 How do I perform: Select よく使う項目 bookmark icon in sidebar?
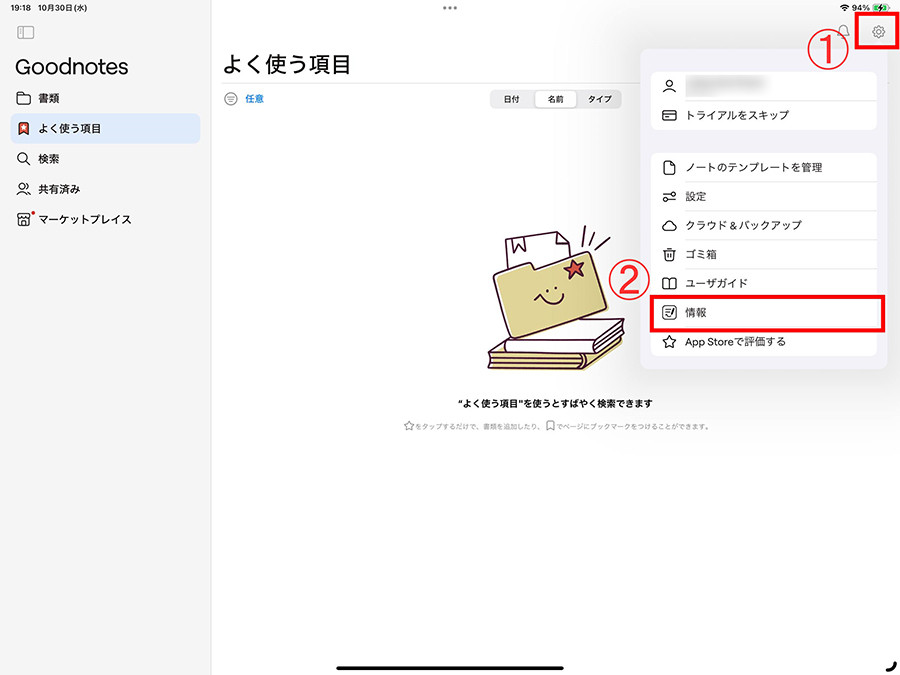click(24, 128)
